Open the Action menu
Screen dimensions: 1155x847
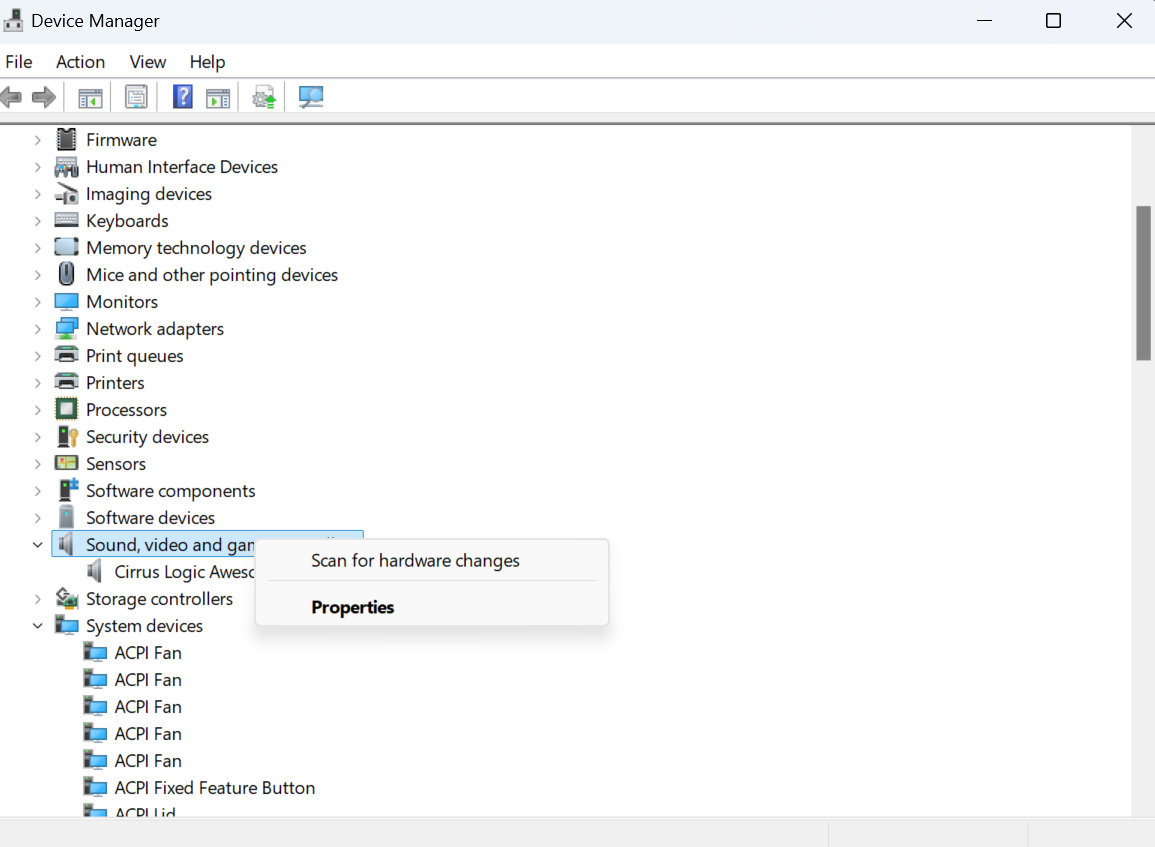pyautogui.click(x=80, y=62)
